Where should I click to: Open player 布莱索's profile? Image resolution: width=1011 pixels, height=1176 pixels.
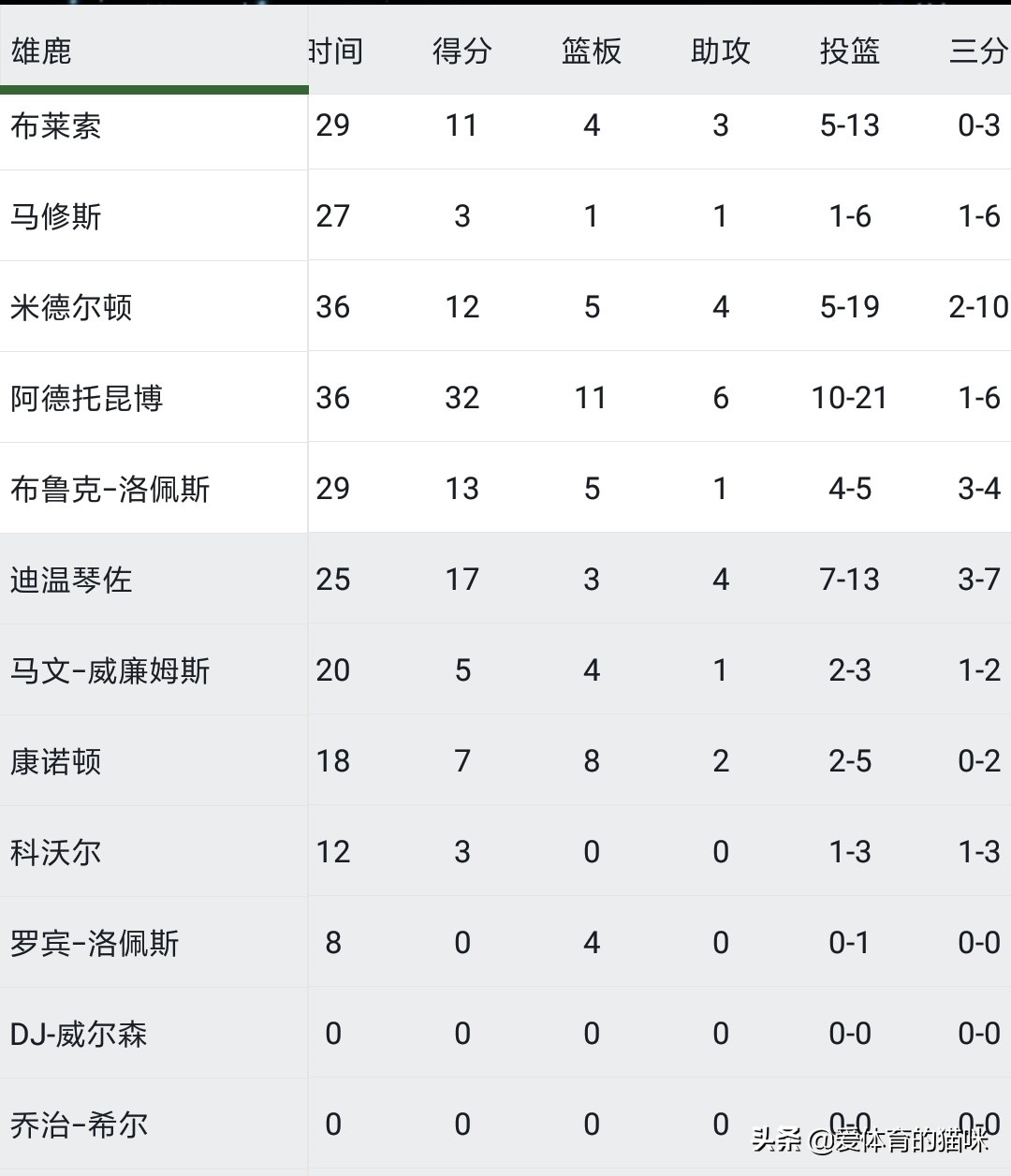(56, 125)
